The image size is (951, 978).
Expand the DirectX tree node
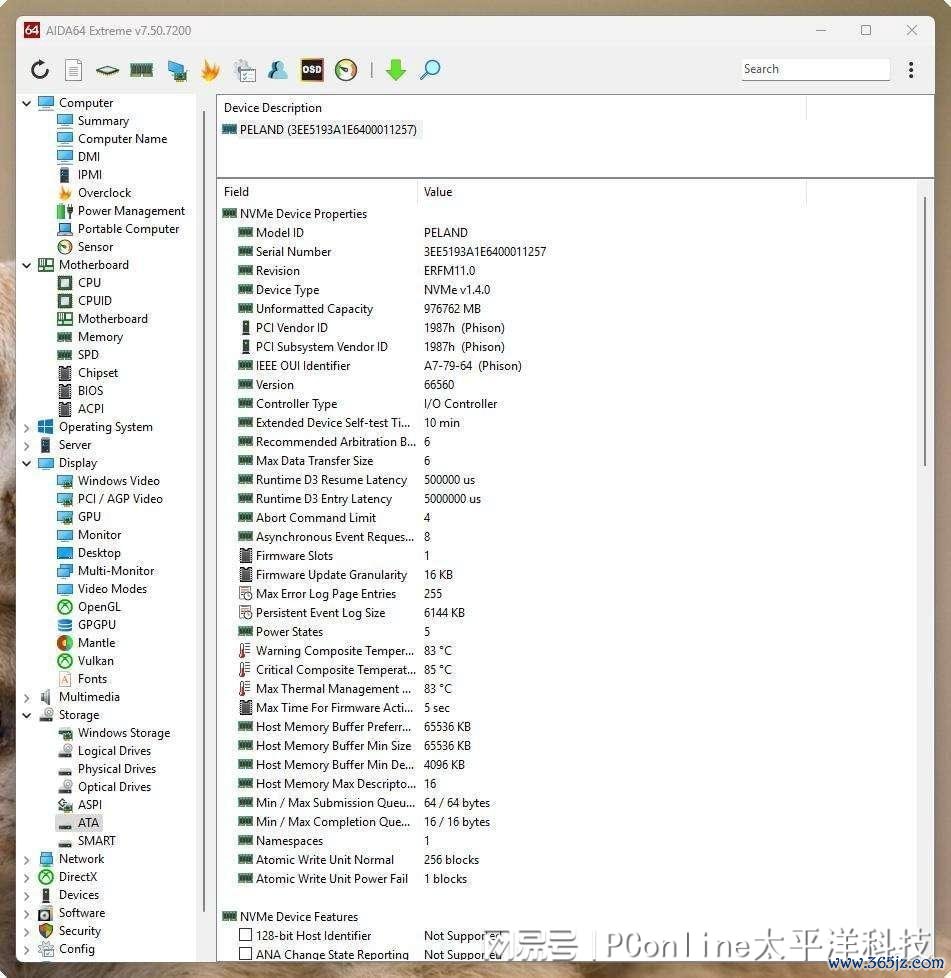point(26,878)
